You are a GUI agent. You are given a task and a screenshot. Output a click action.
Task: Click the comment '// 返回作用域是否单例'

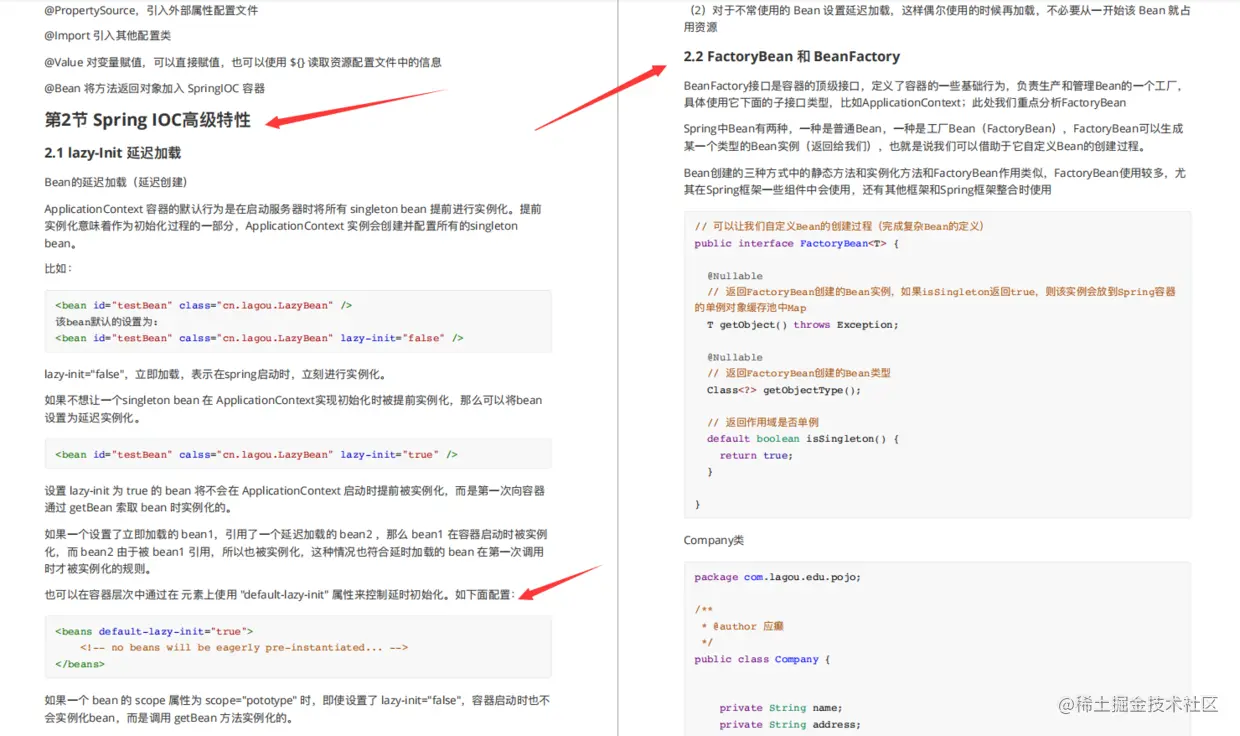(762, 422)
